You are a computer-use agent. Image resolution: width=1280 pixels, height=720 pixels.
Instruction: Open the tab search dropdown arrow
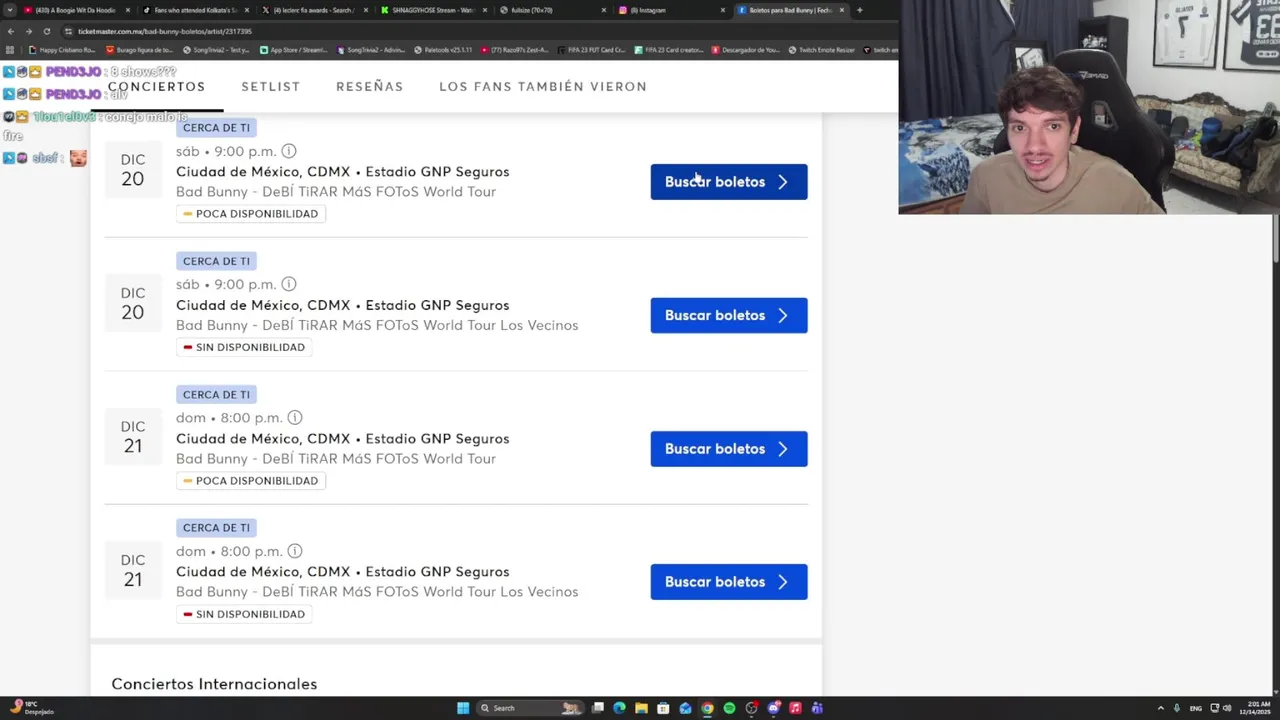coord(9,10)
